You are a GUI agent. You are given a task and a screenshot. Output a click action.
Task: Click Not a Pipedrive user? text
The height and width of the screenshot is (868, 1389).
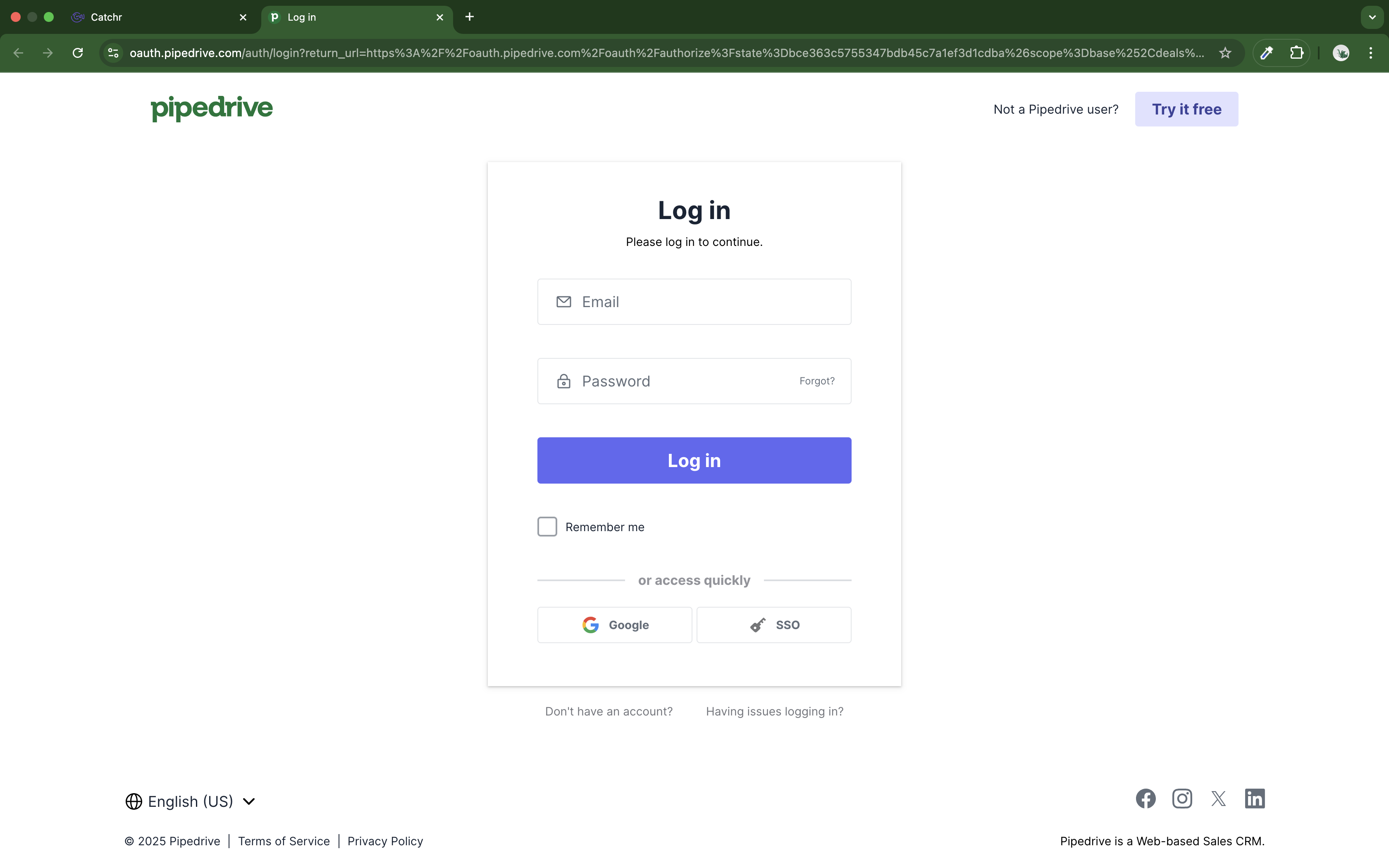point(1055,109)
